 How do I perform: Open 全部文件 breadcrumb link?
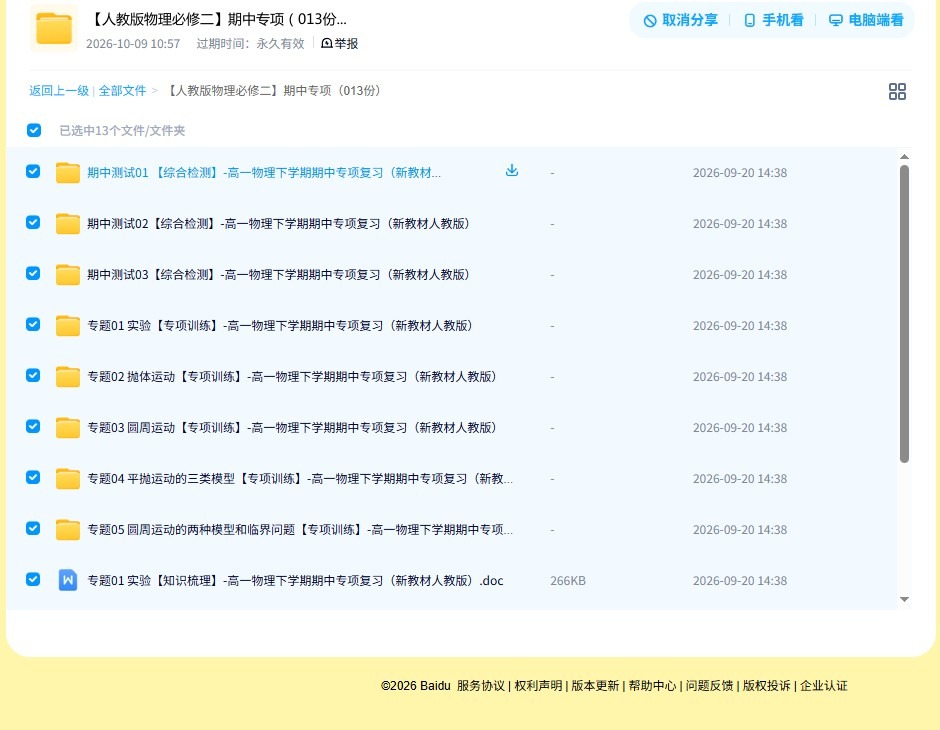point(122,91)
